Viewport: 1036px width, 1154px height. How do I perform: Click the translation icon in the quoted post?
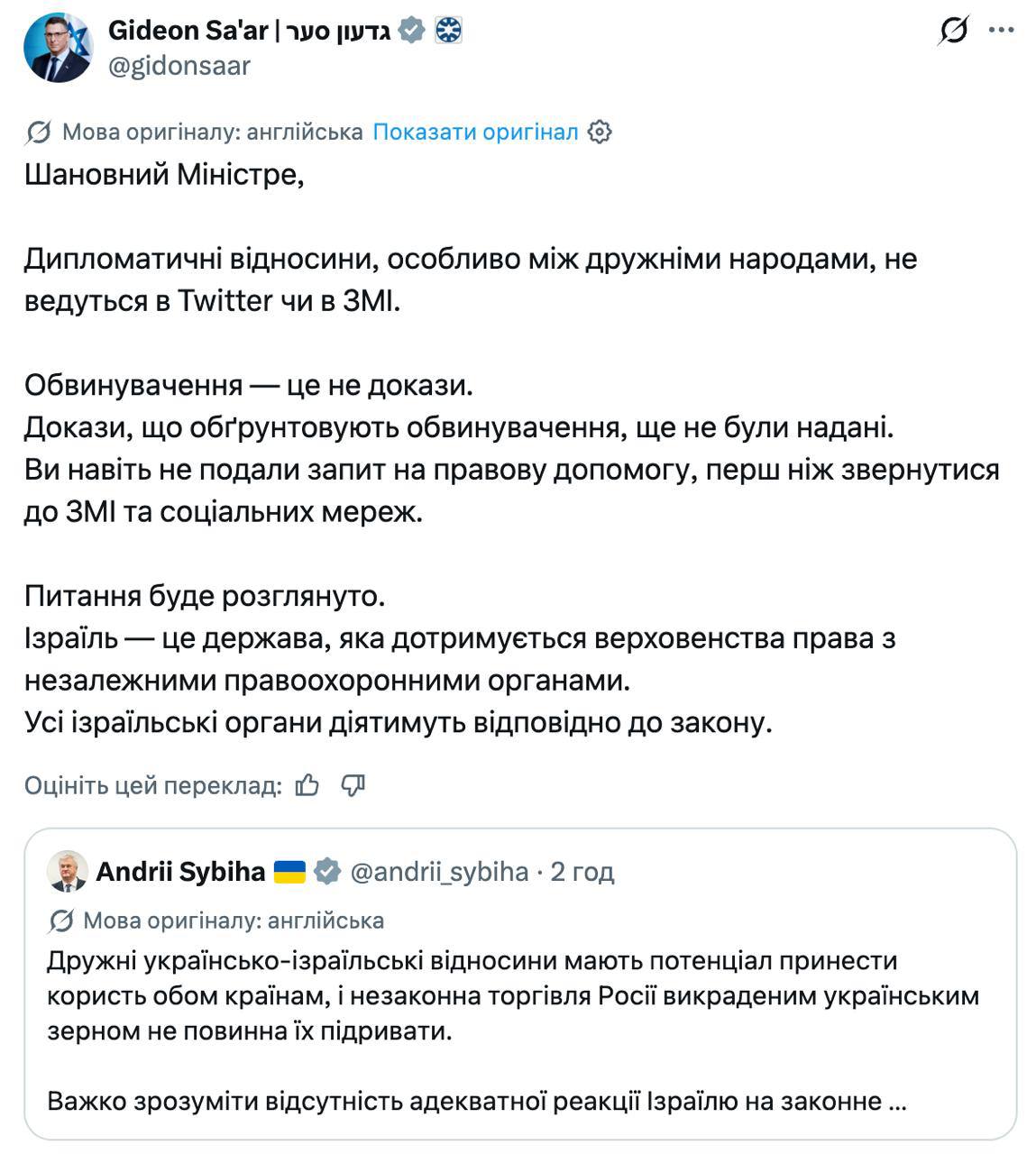click(x=61, y=920)
